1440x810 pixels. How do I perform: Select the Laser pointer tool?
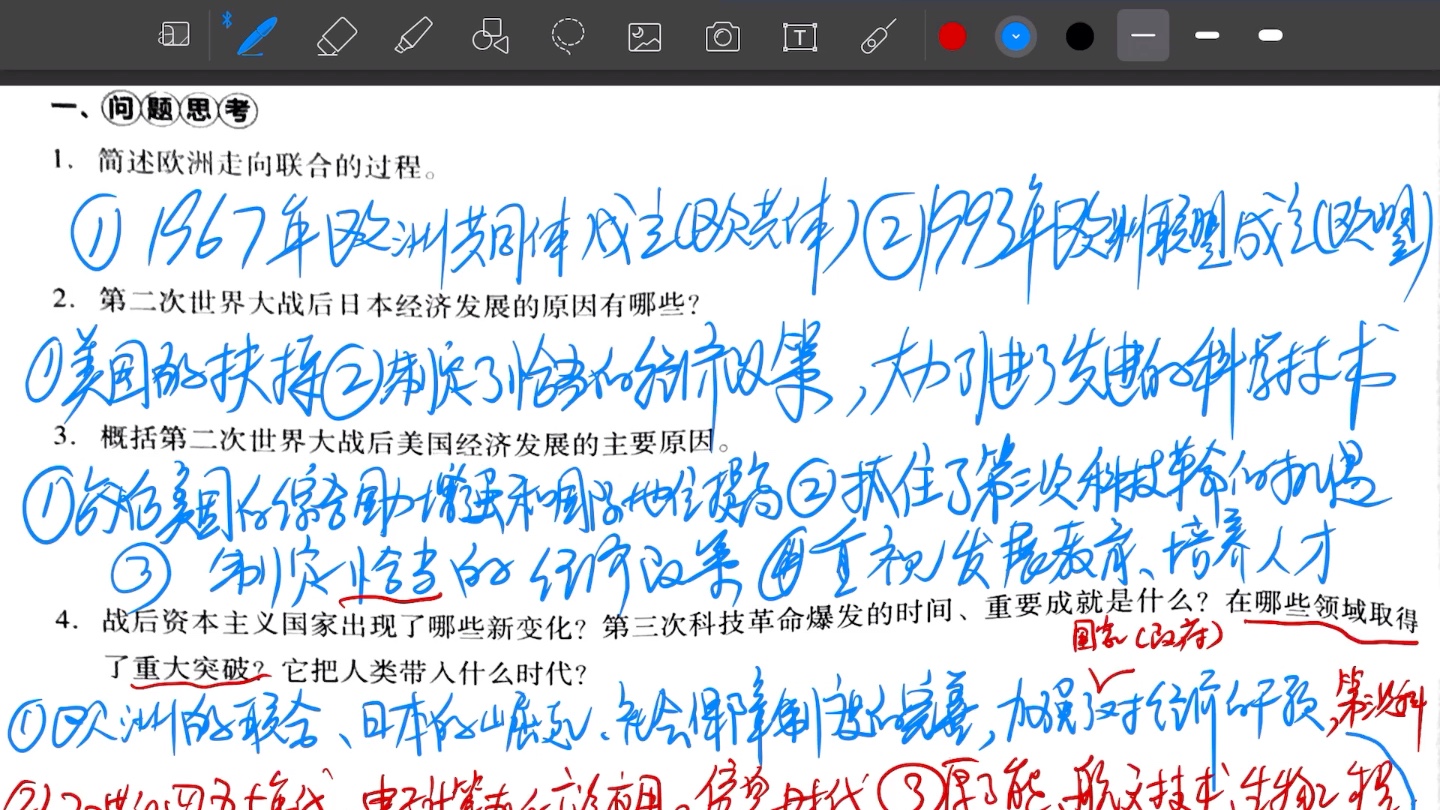coord(877,37)
